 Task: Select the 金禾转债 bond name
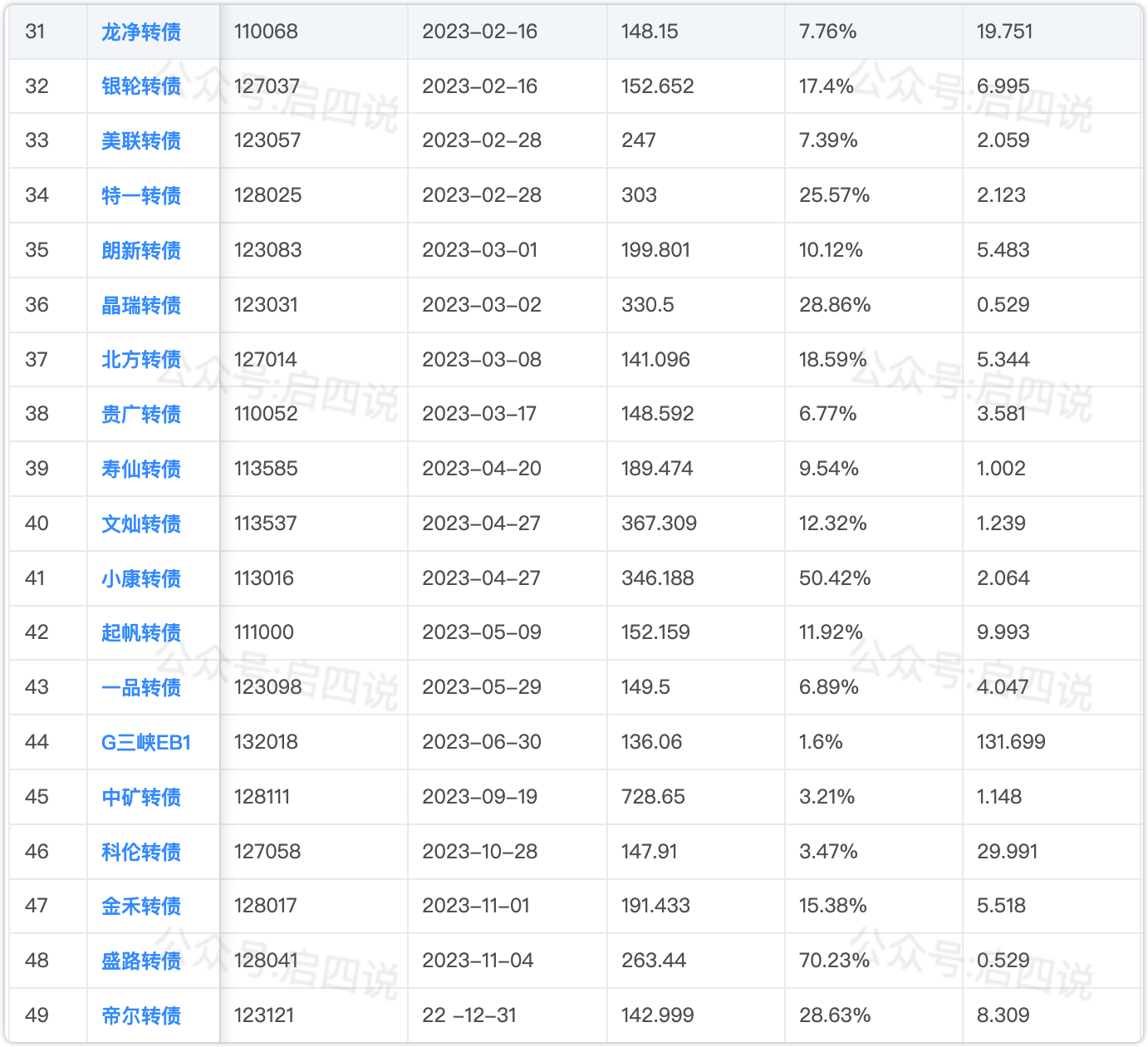pyautogui.click(x=141, y=906)
